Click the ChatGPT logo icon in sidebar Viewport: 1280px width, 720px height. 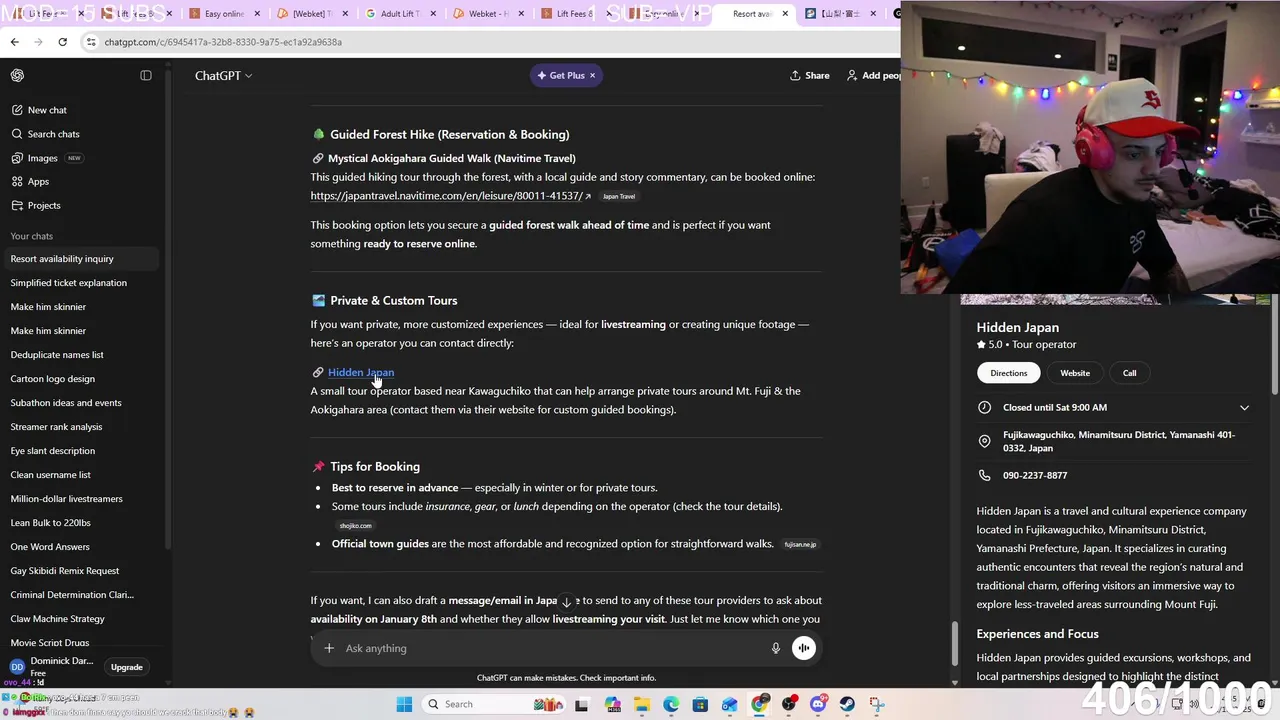pos(17,75)
